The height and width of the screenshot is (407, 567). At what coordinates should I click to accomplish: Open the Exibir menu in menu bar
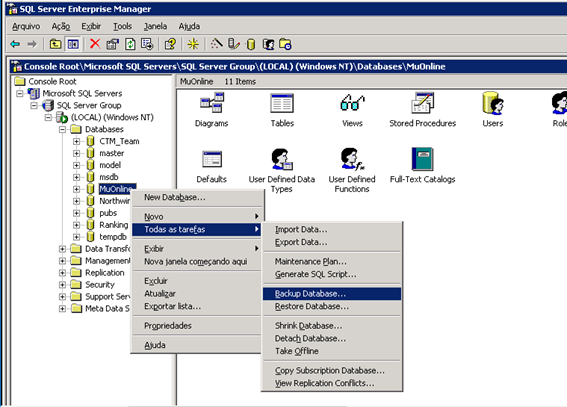click(91, 26)
